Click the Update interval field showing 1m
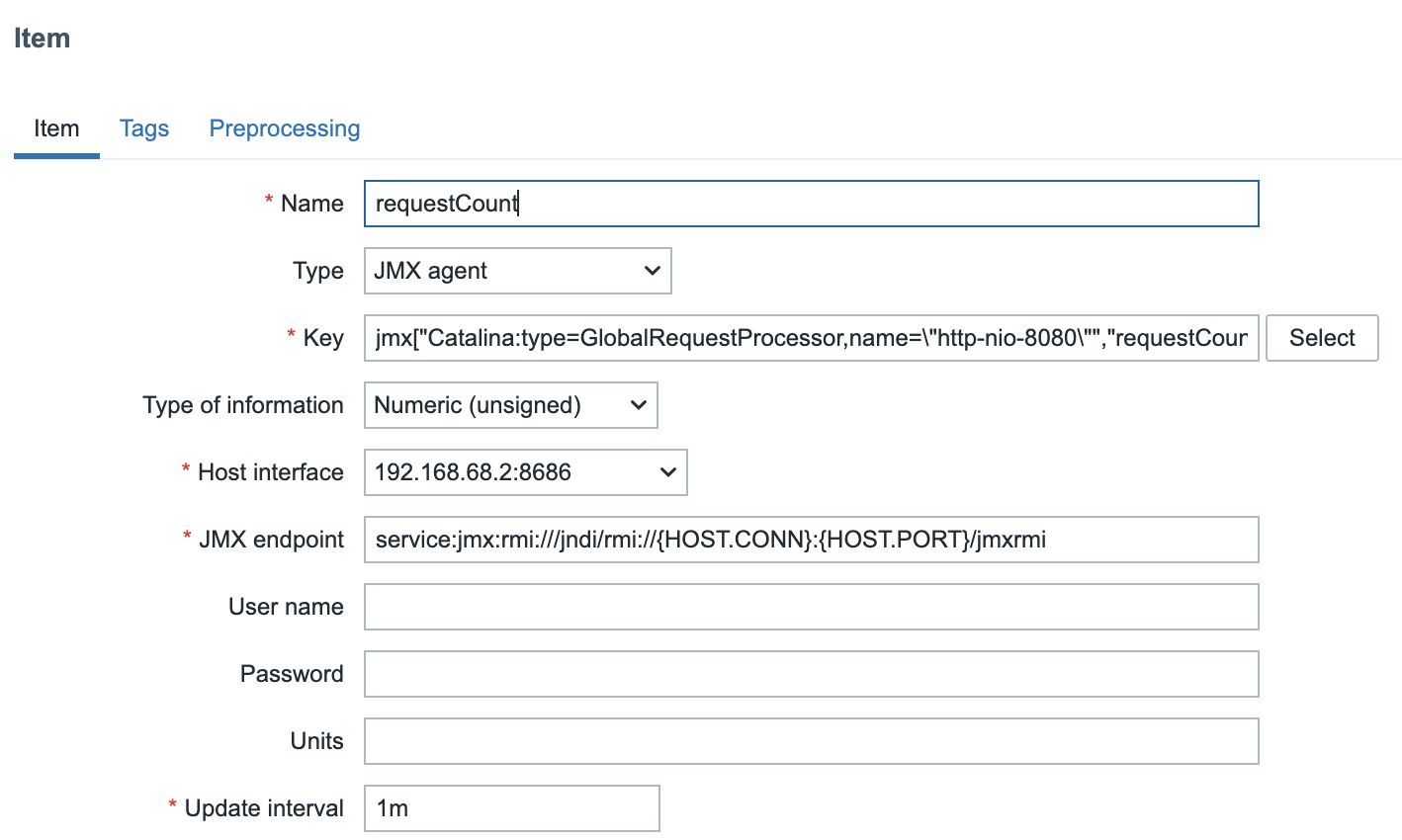The width and height of the screenshot is (1402, 840). tap(511, 808)
